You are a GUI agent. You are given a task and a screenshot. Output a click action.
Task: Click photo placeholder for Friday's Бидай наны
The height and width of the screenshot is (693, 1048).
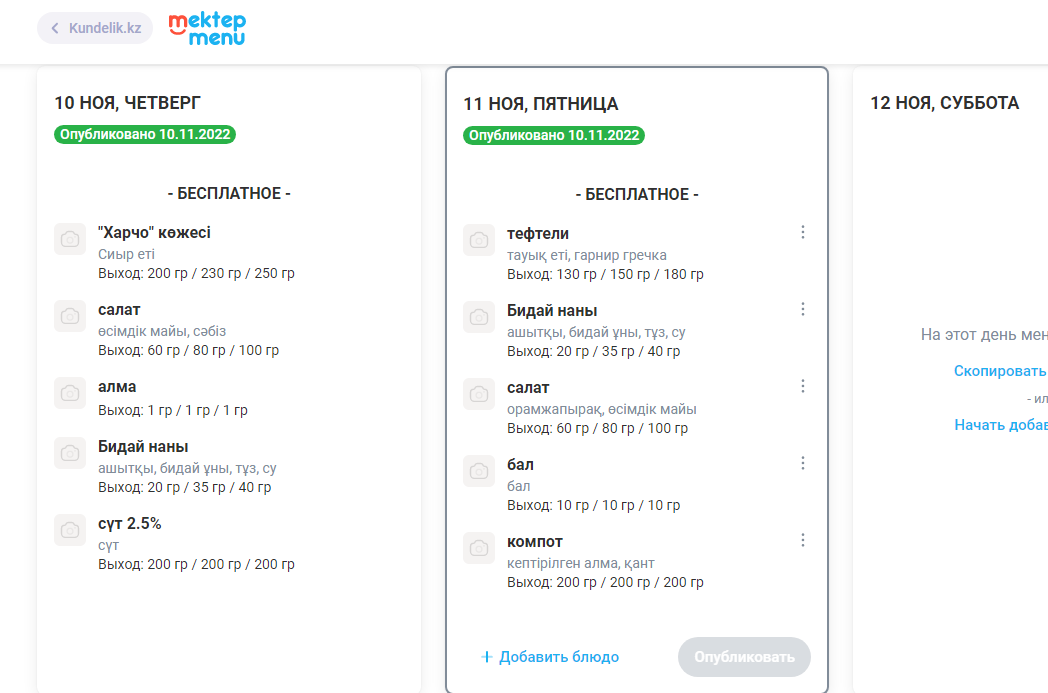479,317
